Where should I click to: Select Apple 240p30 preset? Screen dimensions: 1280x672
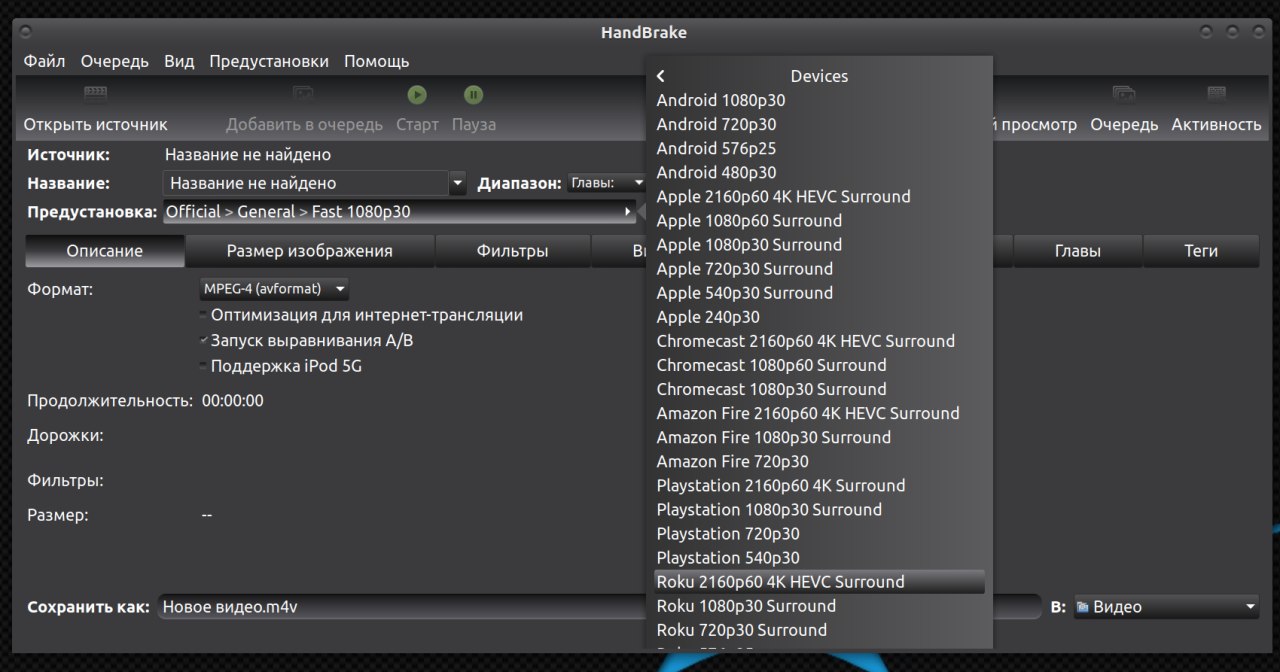coord(819,317)
